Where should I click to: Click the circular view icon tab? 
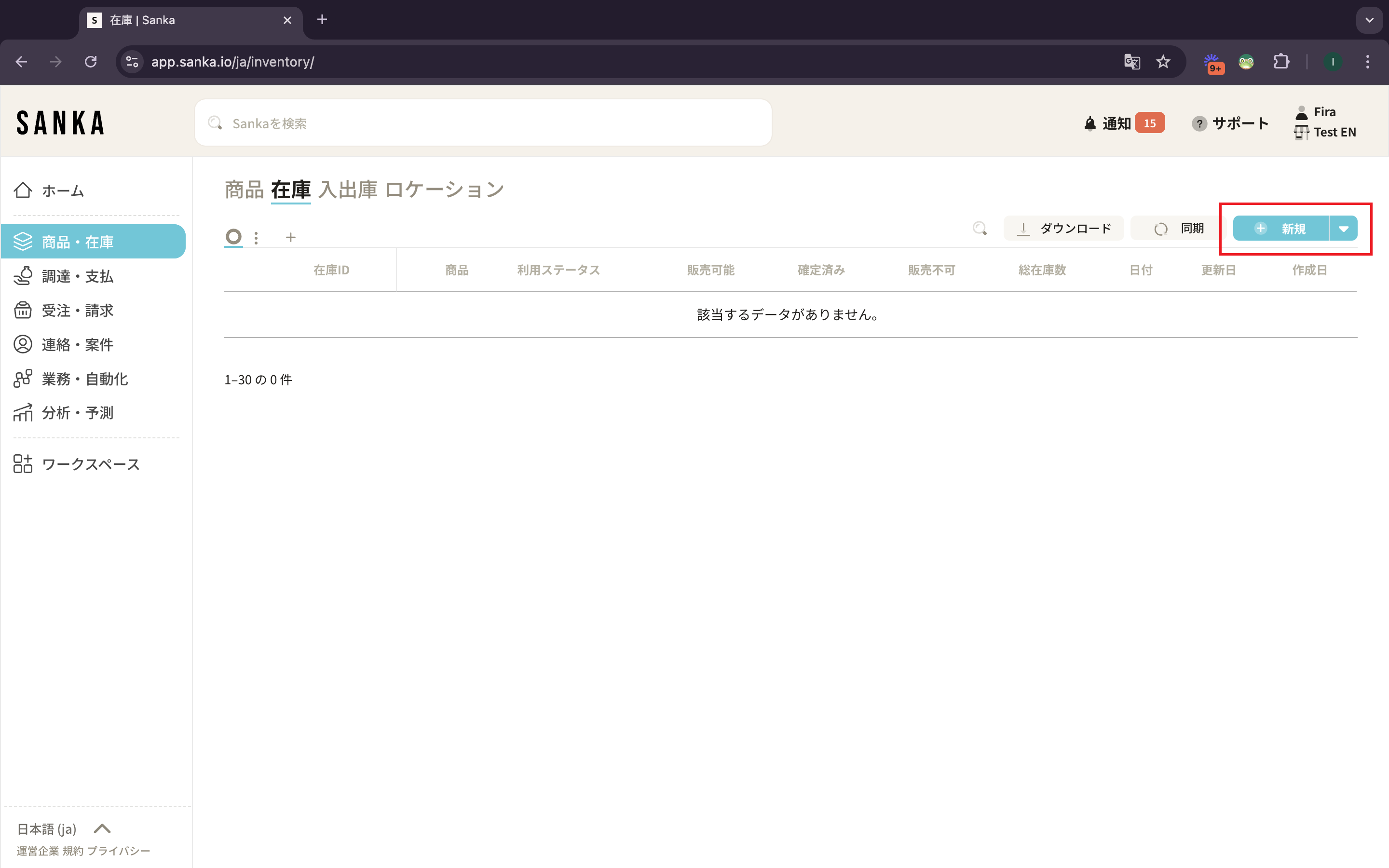pyautogui.click(x=233, y=236)
